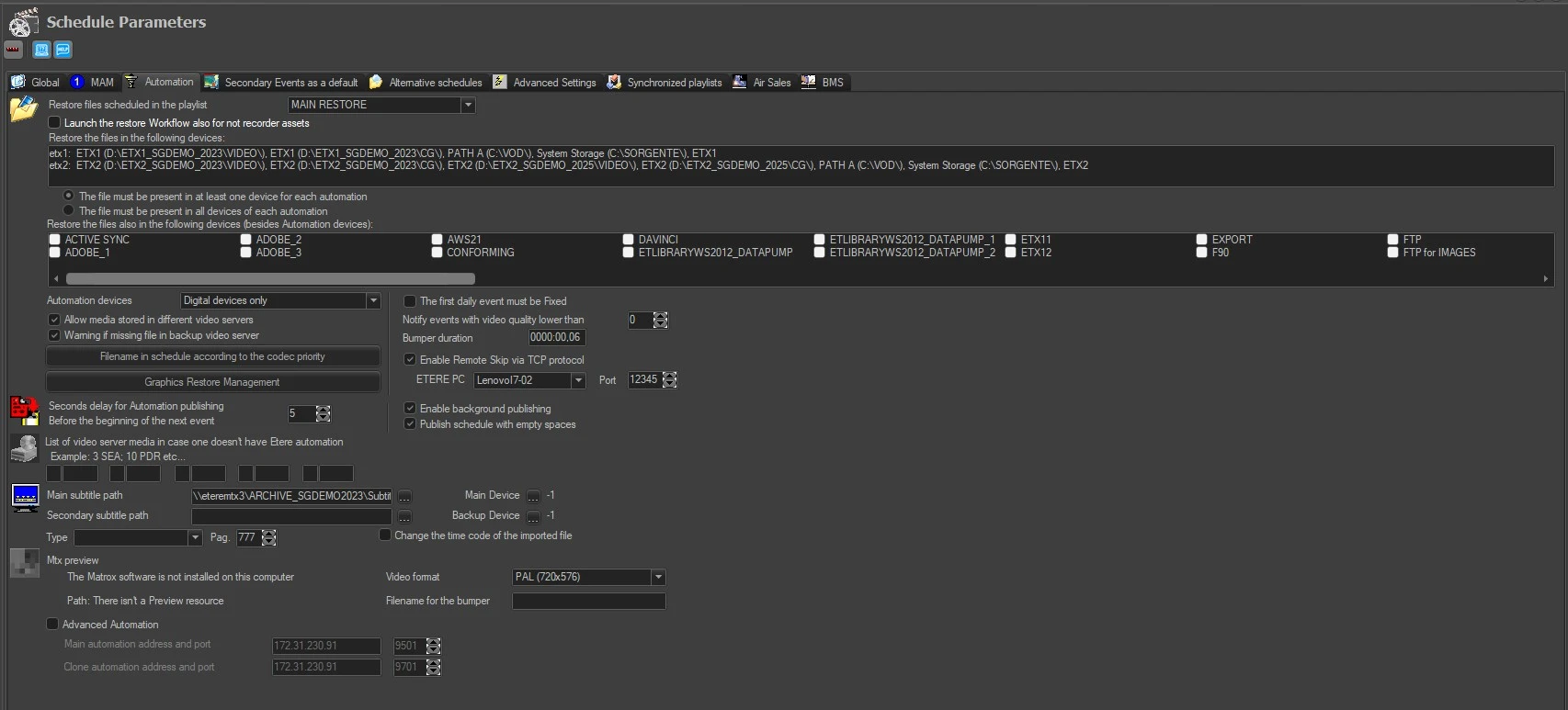The width and height of the screenshot is (1568, 710).
Task: Expand the Automation devices dropdown
Action: pos(373,301)
